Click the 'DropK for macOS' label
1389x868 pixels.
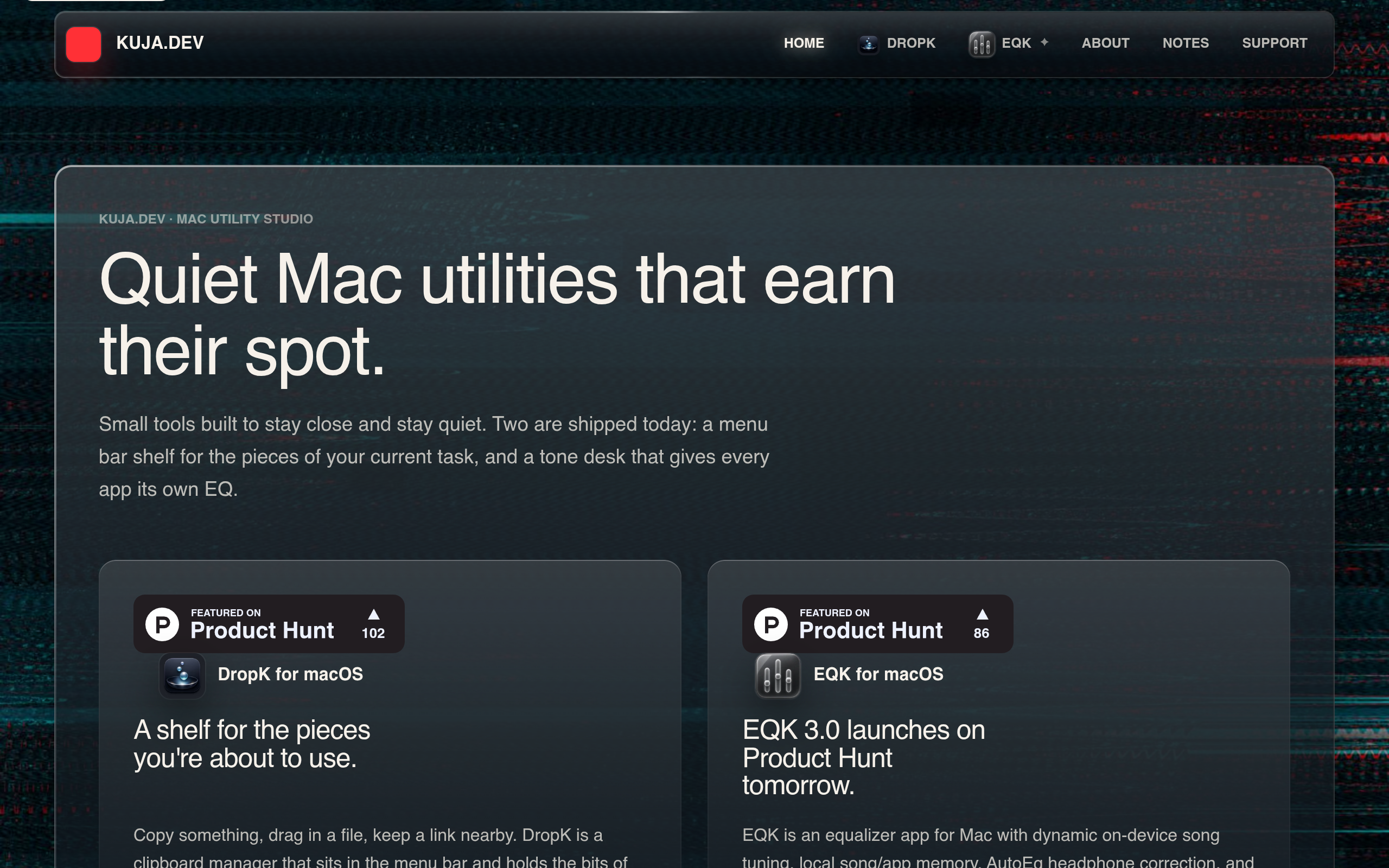(290, 674)
